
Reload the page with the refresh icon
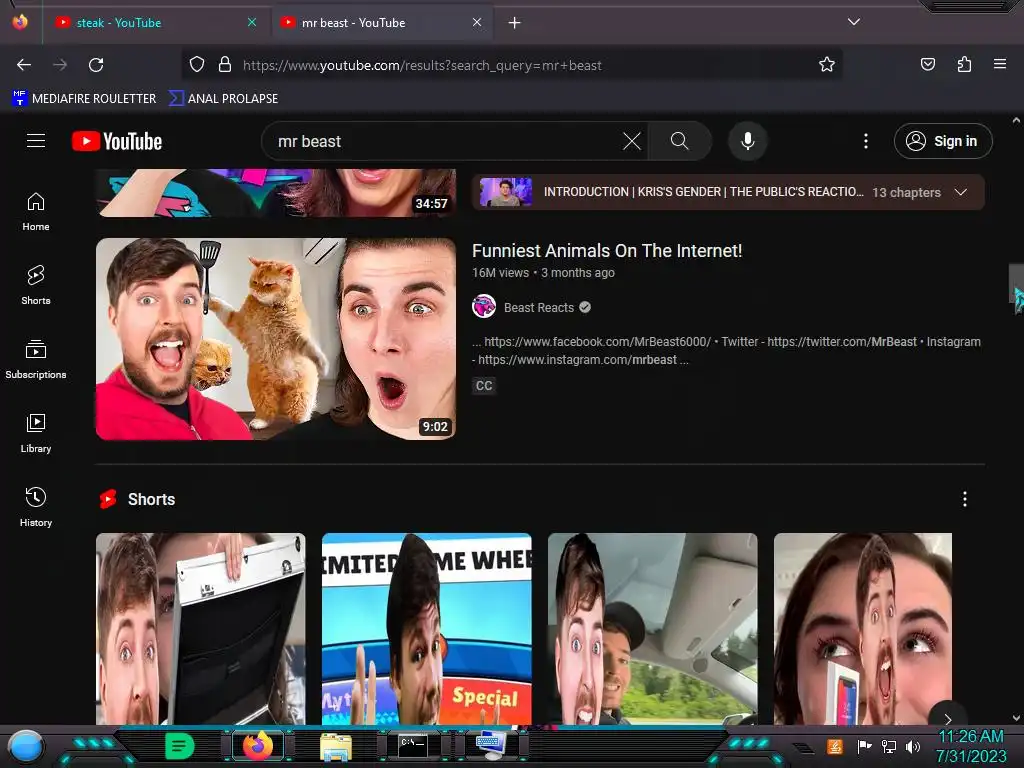[96, 65]
